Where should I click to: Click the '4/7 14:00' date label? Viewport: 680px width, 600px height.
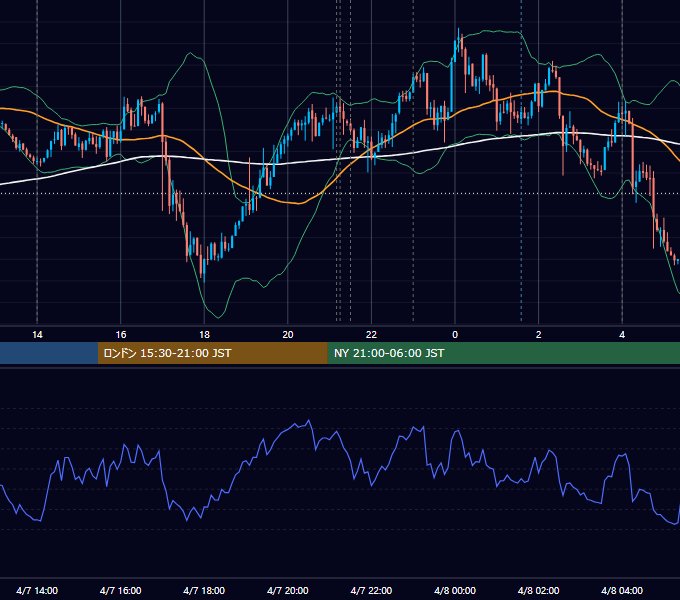37,590
